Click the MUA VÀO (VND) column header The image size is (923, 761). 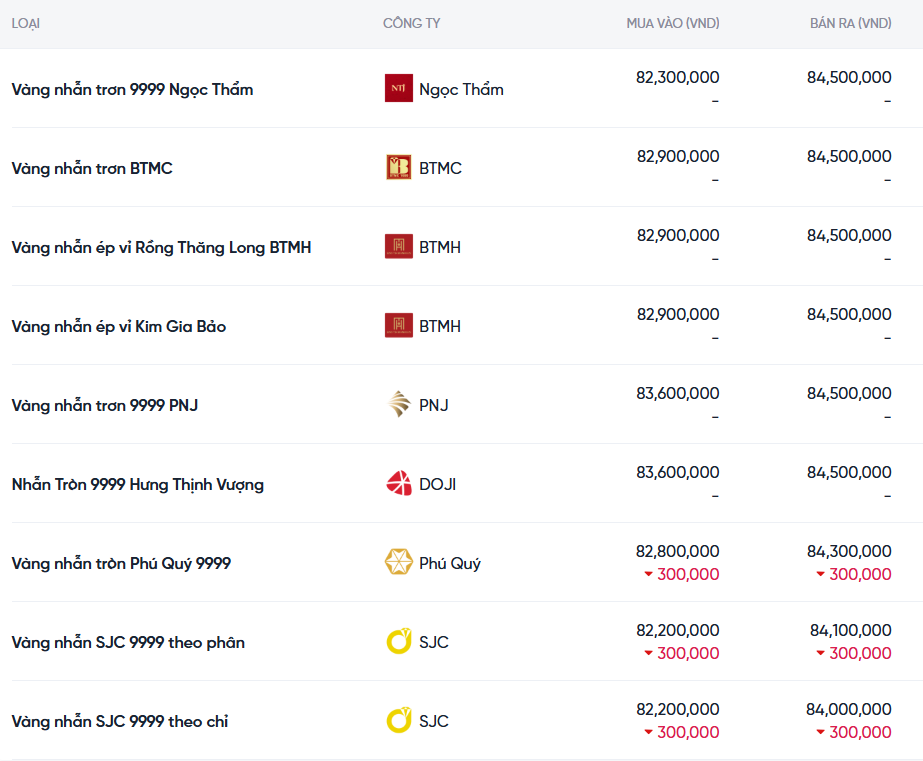[673, 23]
